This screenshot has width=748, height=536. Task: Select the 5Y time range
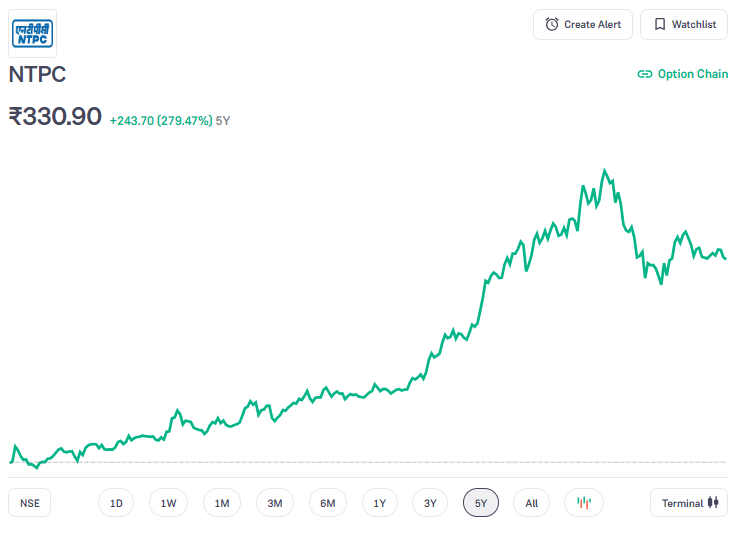481,503
